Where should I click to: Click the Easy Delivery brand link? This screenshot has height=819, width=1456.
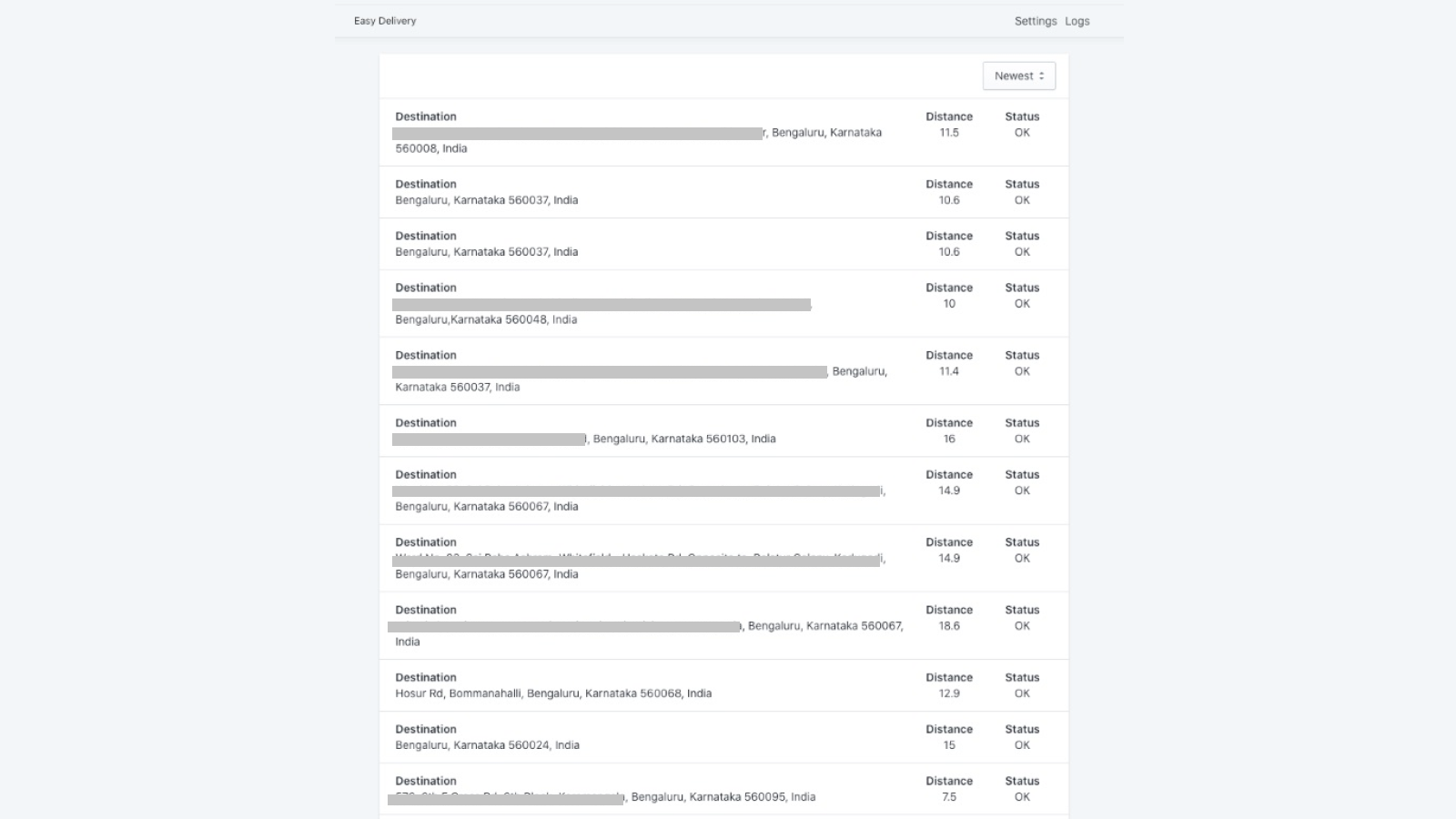[x=384, y=20]
